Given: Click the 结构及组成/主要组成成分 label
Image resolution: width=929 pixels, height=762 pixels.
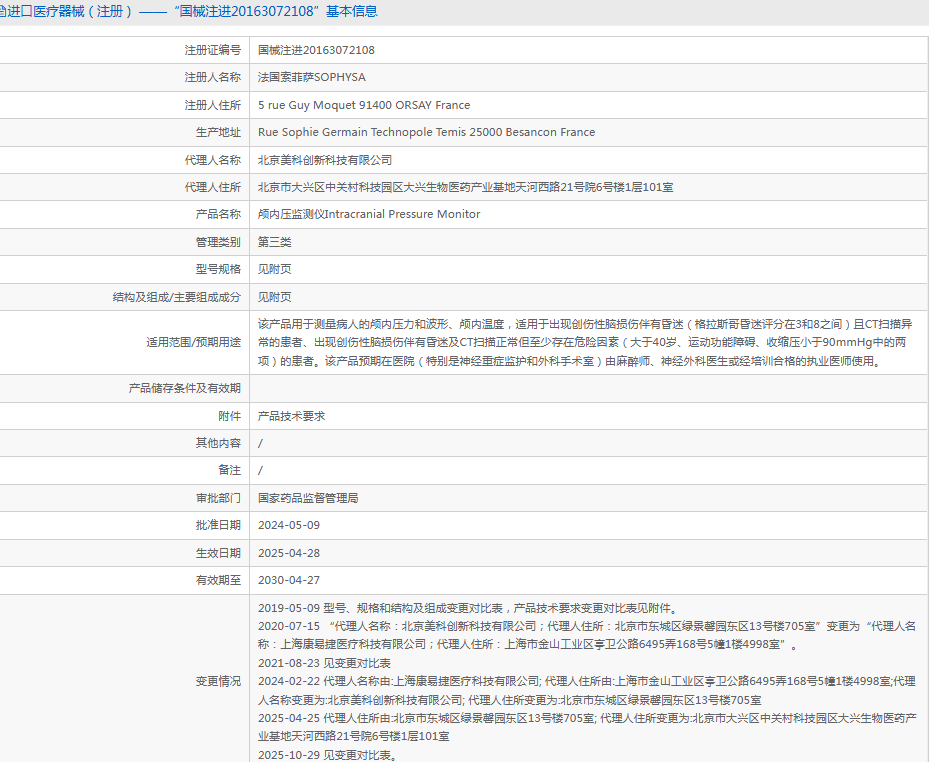Looking at the screenshot, I should [177, 297].
